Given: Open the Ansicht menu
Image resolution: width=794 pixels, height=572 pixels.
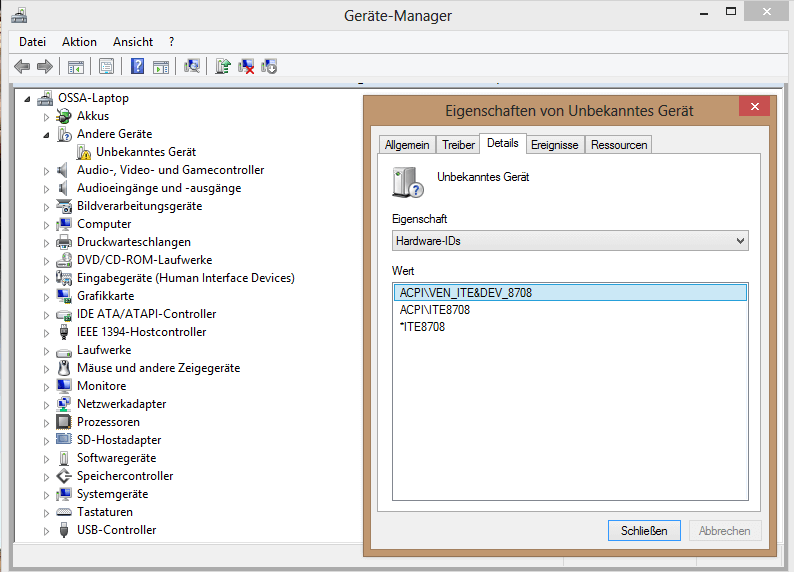Looking at the screenshot, I should click(x=133, y=42).
